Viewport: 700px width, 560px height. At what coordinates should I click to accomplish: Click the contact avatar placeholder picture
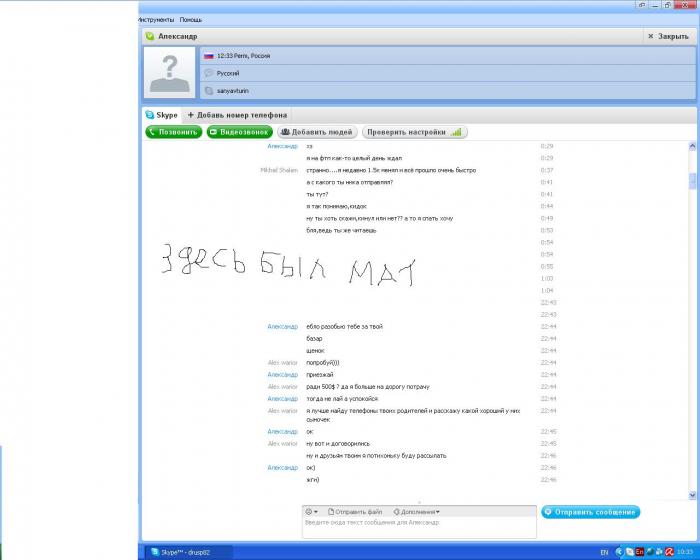169,72
